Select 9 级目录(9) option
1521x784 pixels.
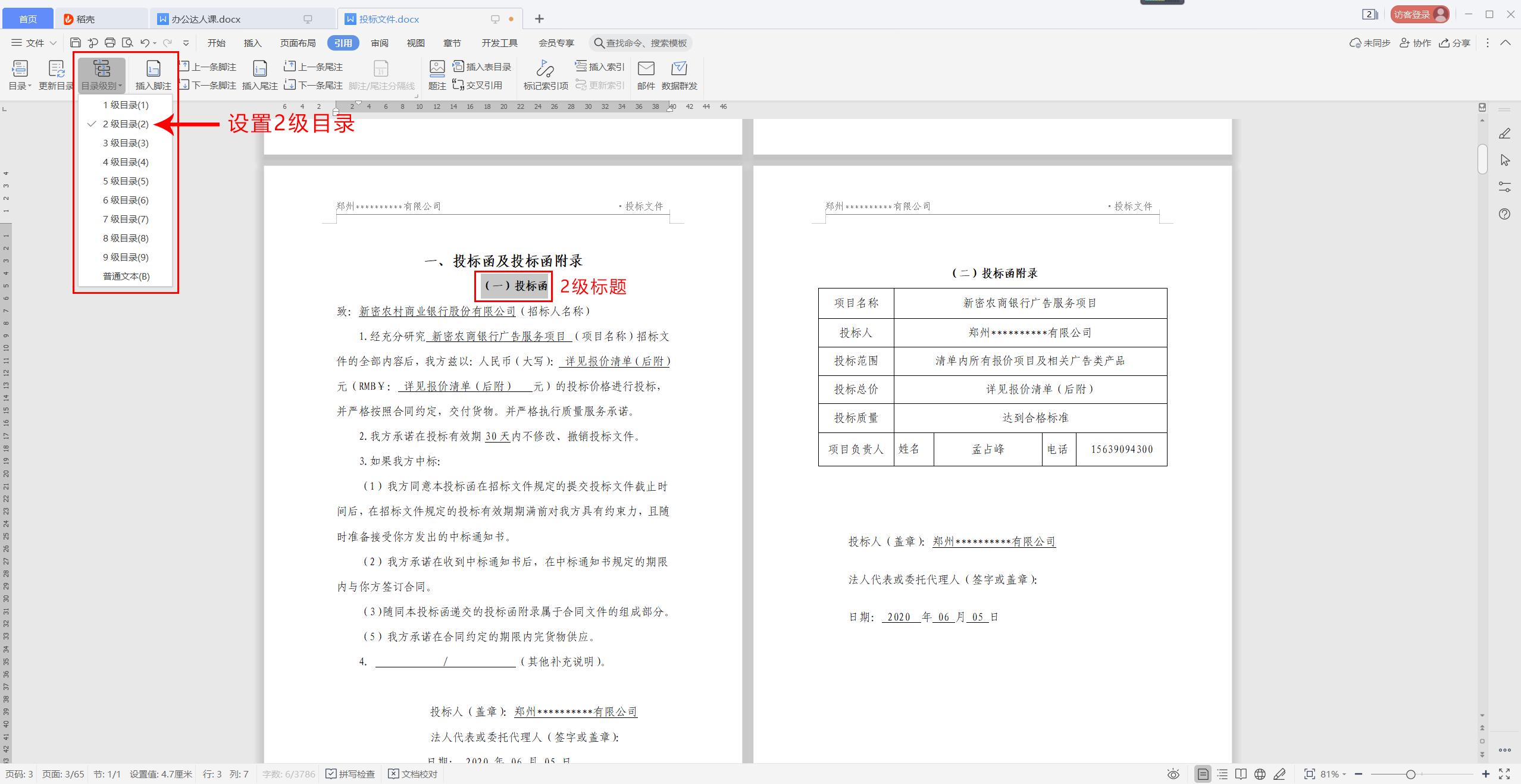[125, 257]
